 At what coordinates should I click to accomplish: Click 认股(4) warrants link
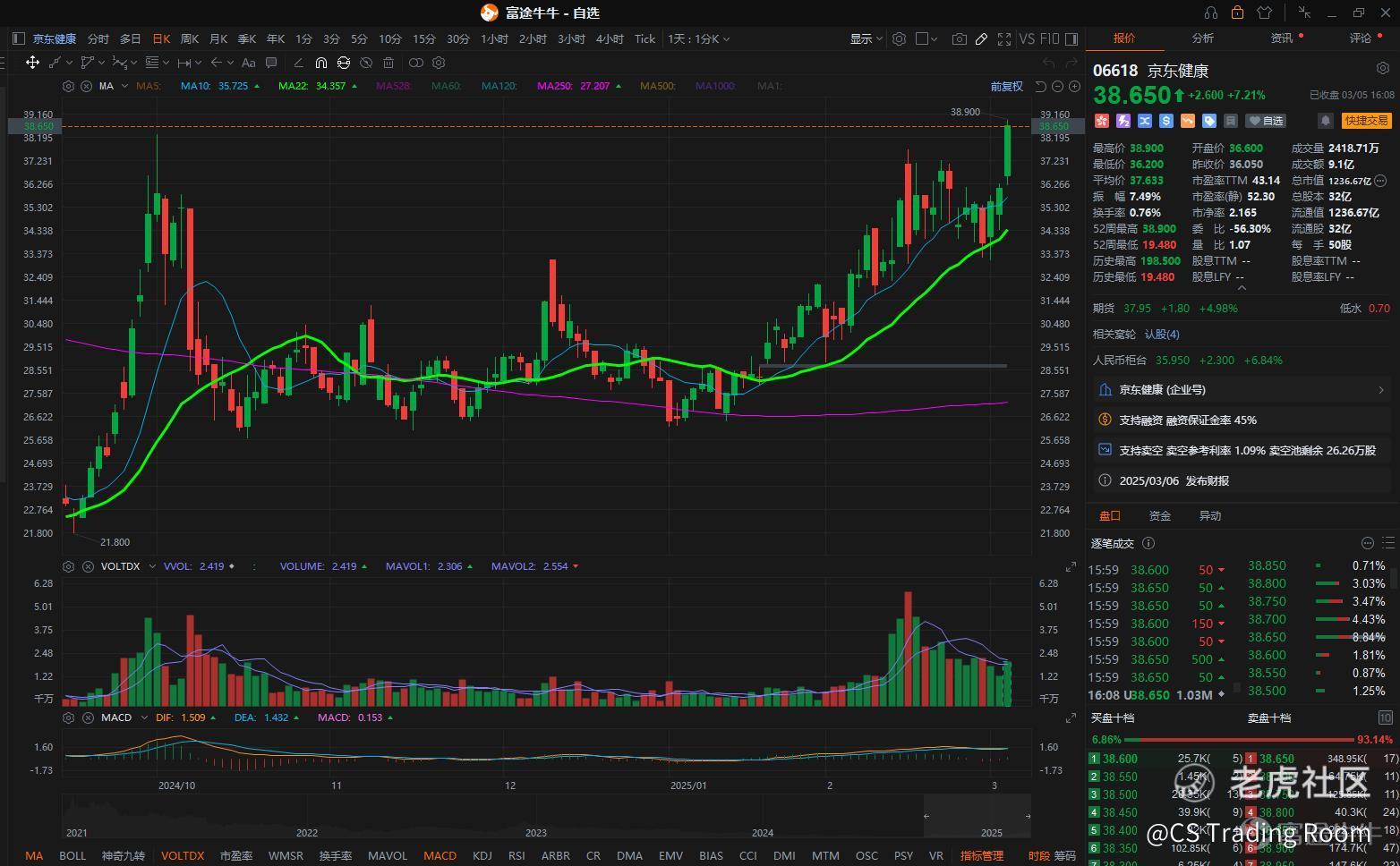point(1162,335)
